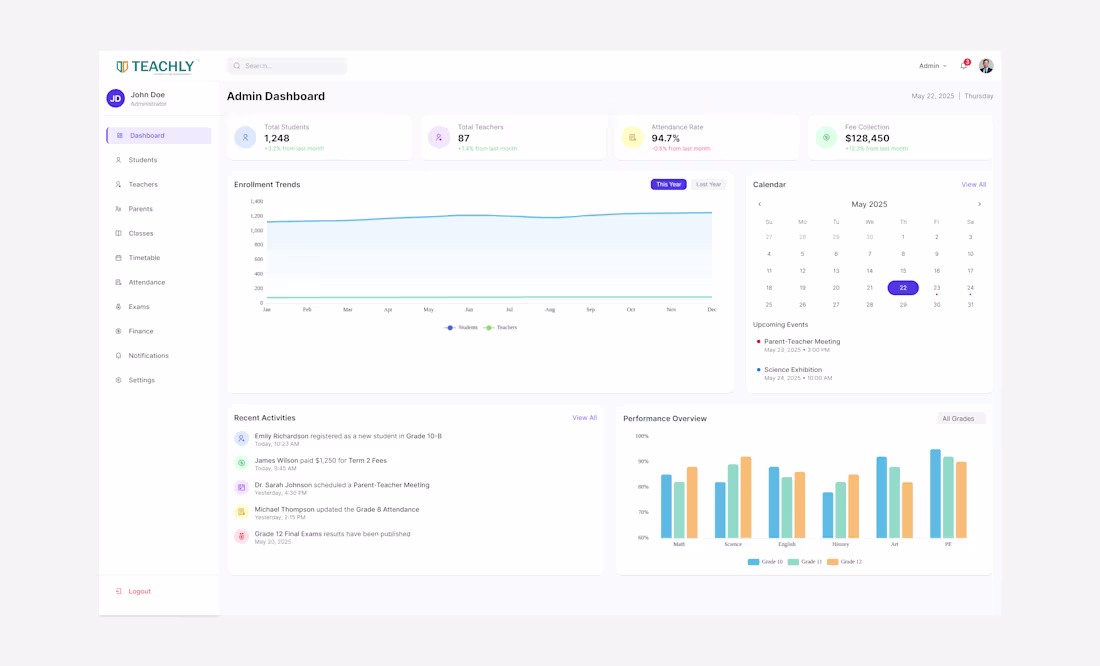The image size is (1100, 666).
Task: Click the '$128,450' fee value
Action: pyautogui.click(x=867, y=138)
